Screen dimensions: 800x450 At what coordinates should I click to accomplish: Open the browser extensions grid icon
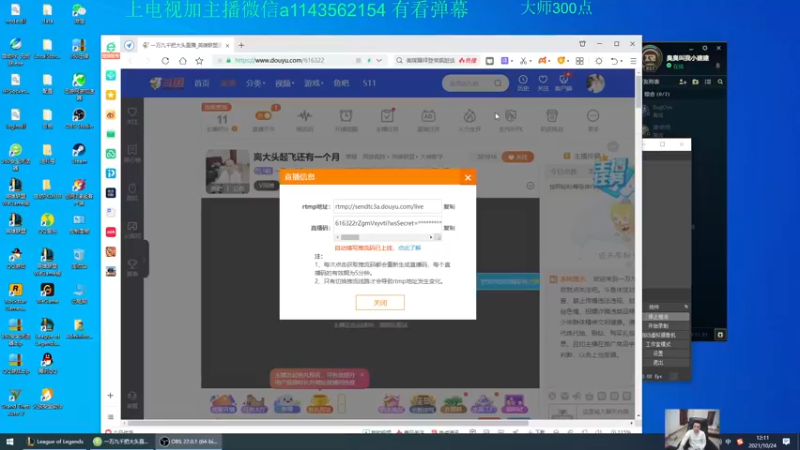(580, 61)
